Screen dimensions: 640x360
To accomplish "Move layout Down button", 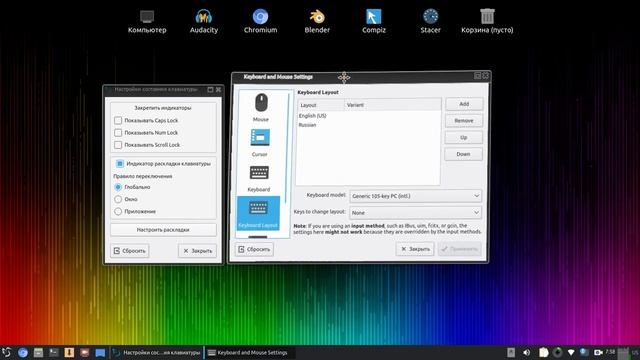I will [x=463, y=154].
